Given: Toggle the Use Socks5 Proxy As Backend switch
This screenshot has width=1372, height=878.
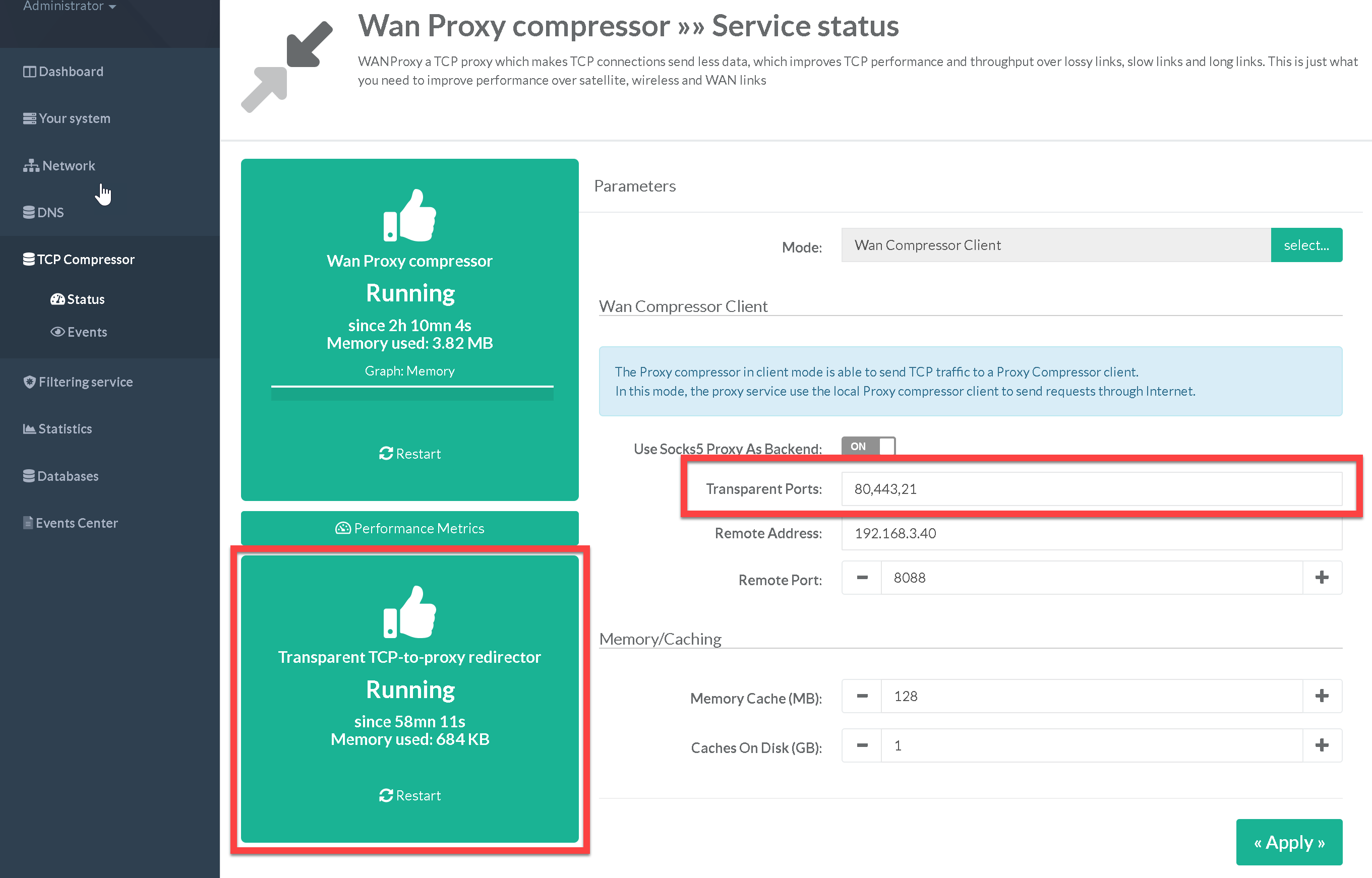Looking at the screenshot, I should coord(868,447).
